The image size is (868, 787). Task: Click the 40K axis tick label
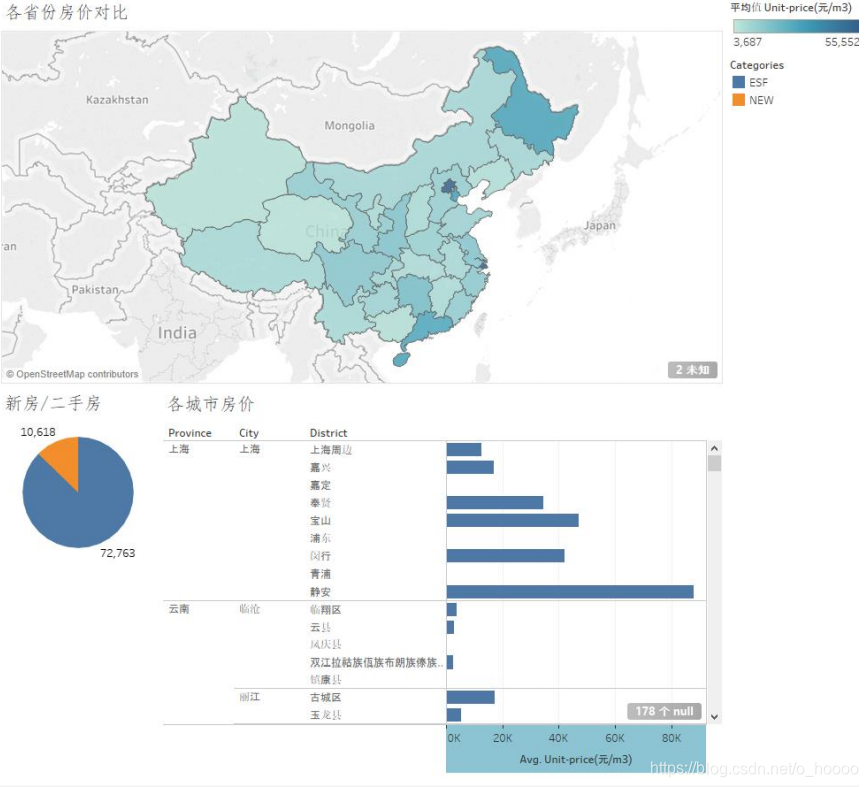pyautogui.click(x=558, y=738)
